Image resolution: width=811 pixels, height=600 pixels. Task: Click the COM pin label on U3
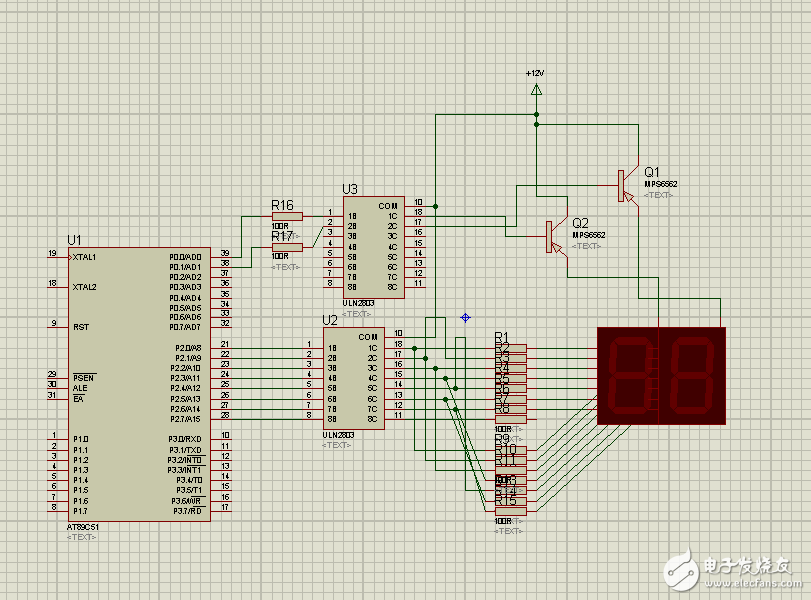point(387,205)
